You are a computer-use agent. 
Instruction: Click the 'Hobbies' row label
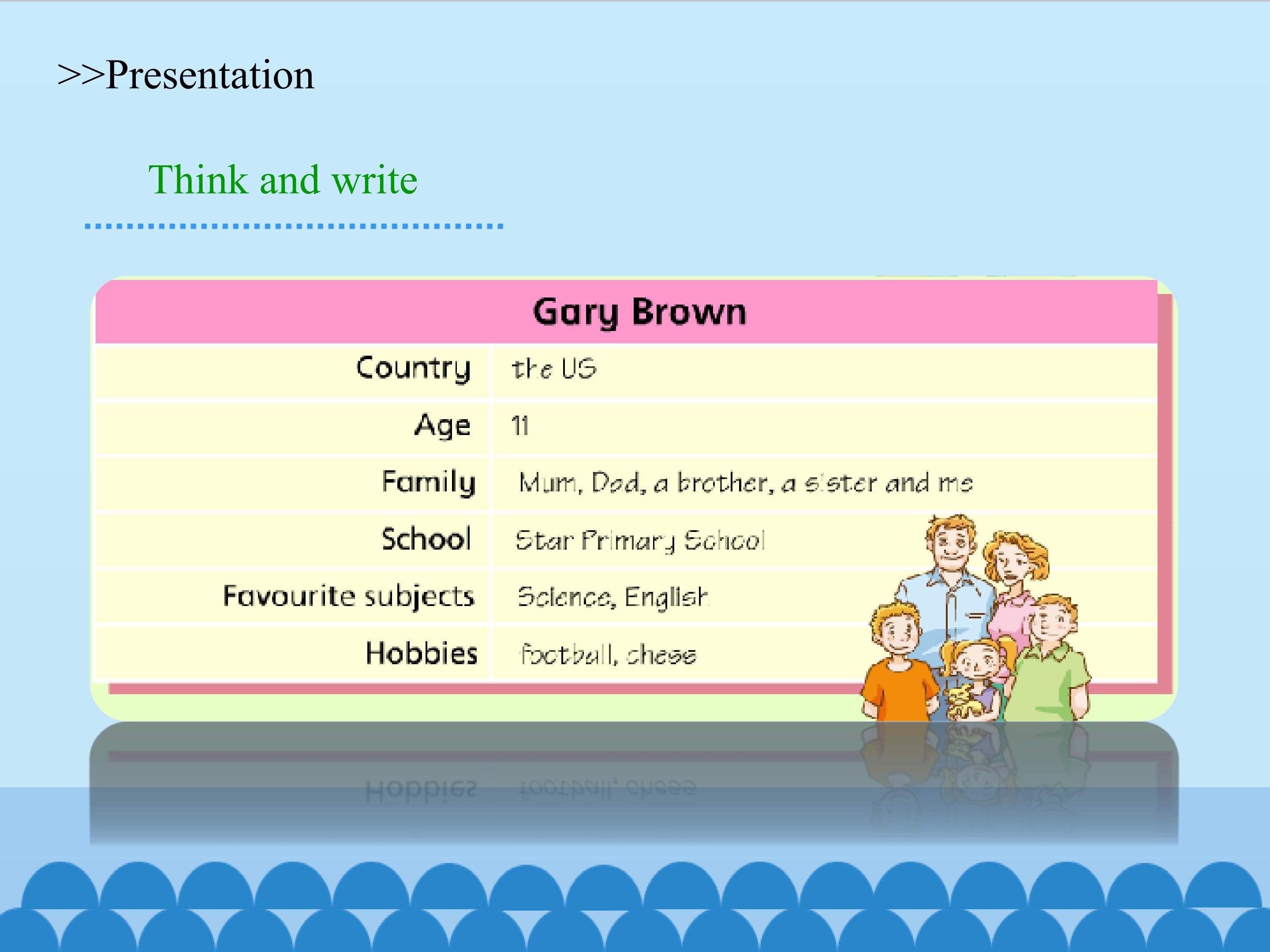(422, 653)
